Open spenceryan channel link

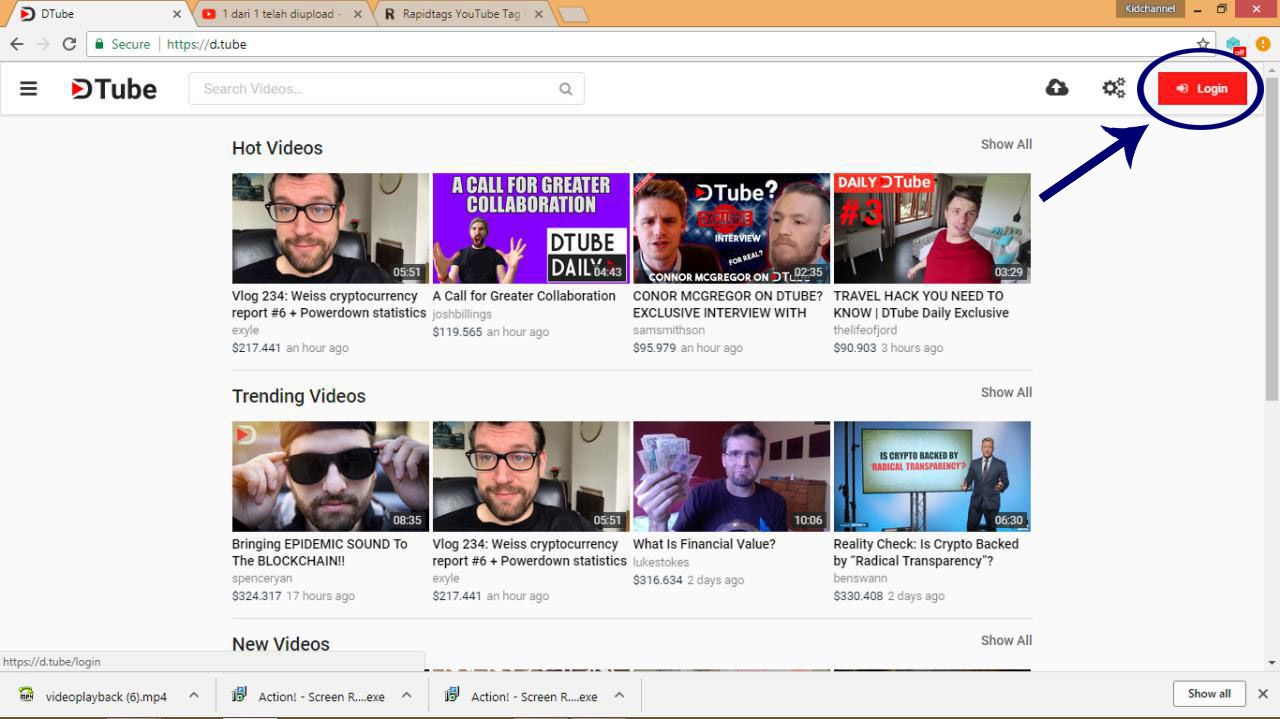(x=260, y=578)
